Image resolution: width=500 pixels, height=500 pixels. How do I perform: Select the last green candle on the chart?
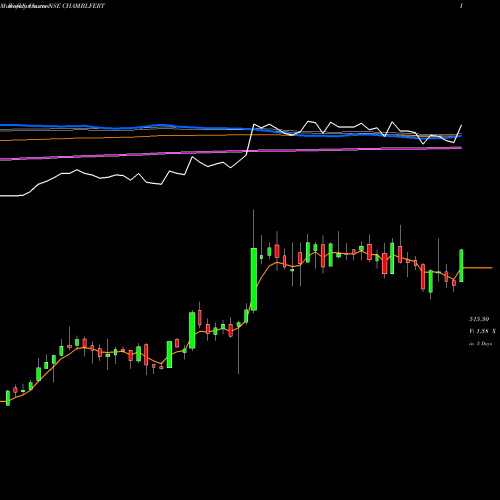[461, 265]
